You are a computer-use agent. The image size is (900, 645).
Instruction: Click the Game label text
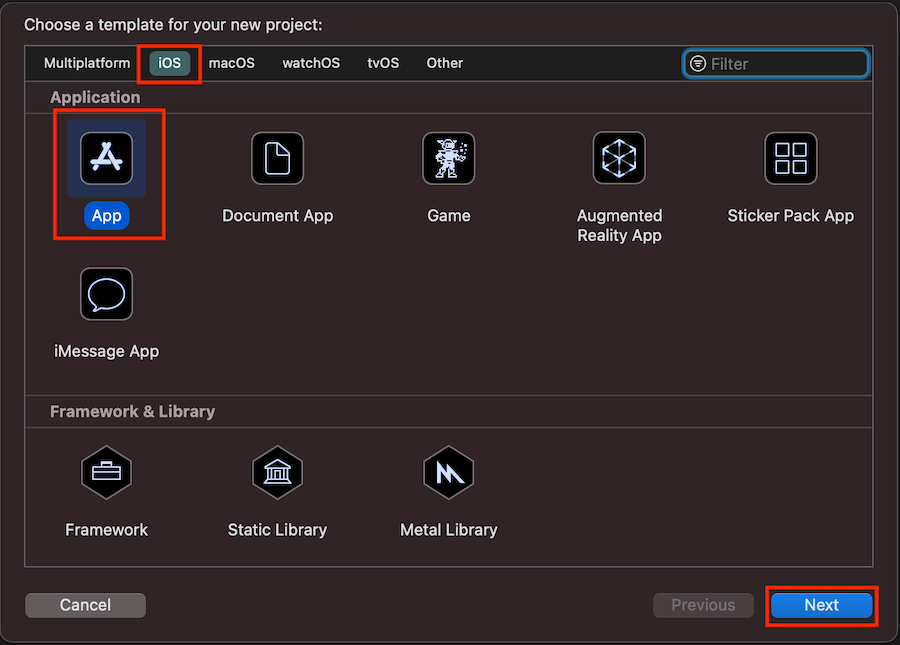(449, 216)
